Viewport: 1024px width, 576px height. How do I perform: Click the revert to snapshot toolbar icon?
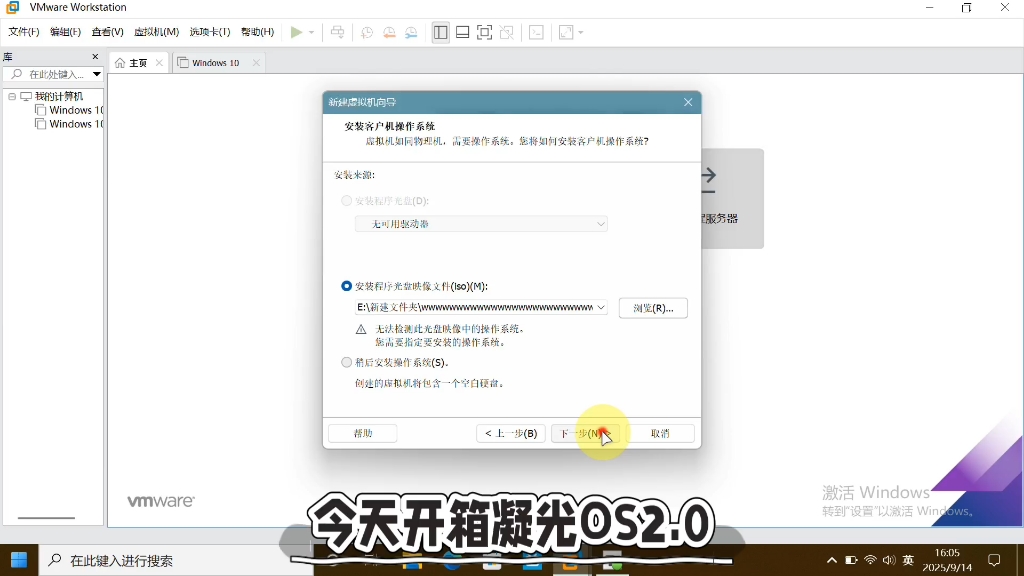click(x=389, y=32)
